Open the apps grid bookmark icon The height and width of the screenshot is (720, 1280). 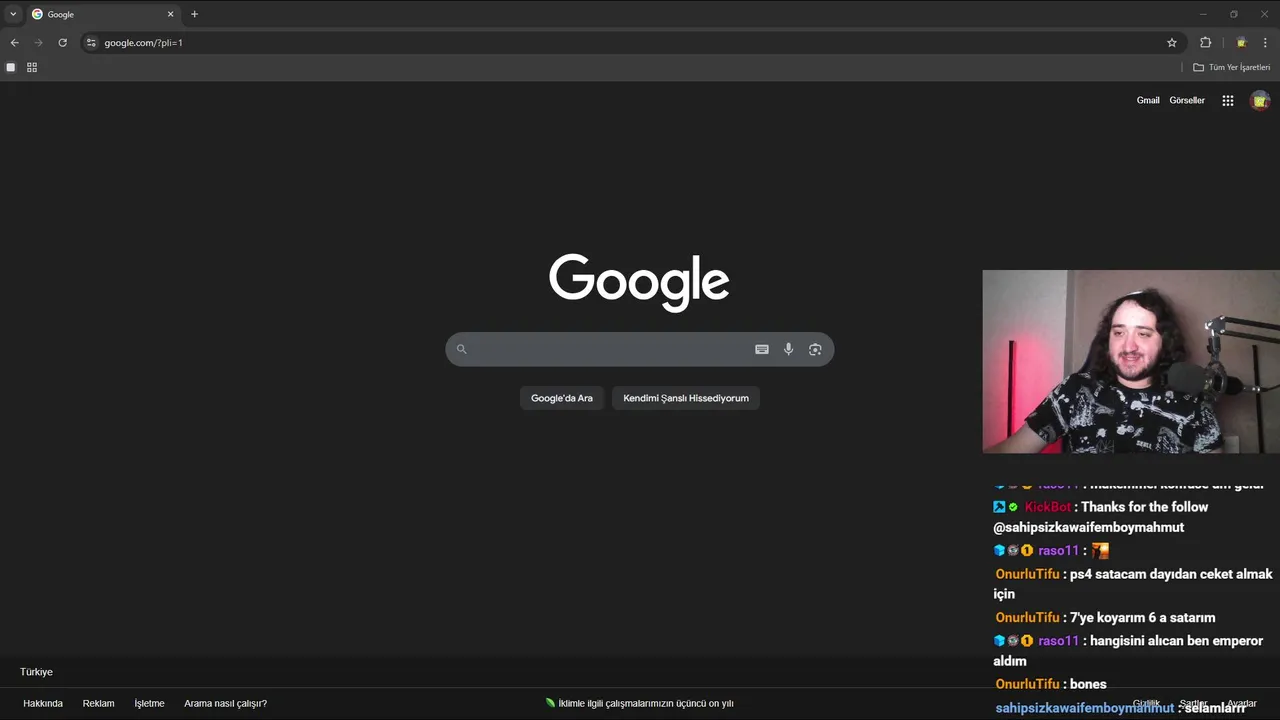coord(32,67)
